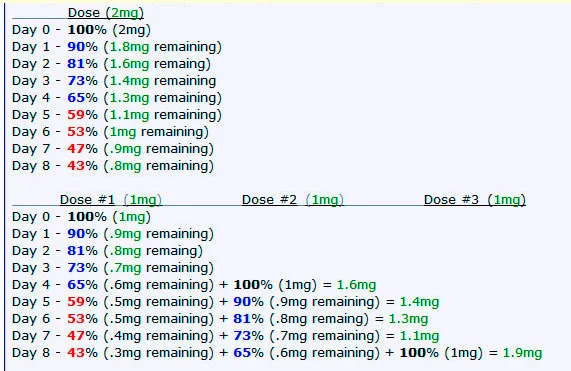Screen dimensions: 571x371
Task: Click the 'Dose #3 (1mg)' heading
Action: 475,200
